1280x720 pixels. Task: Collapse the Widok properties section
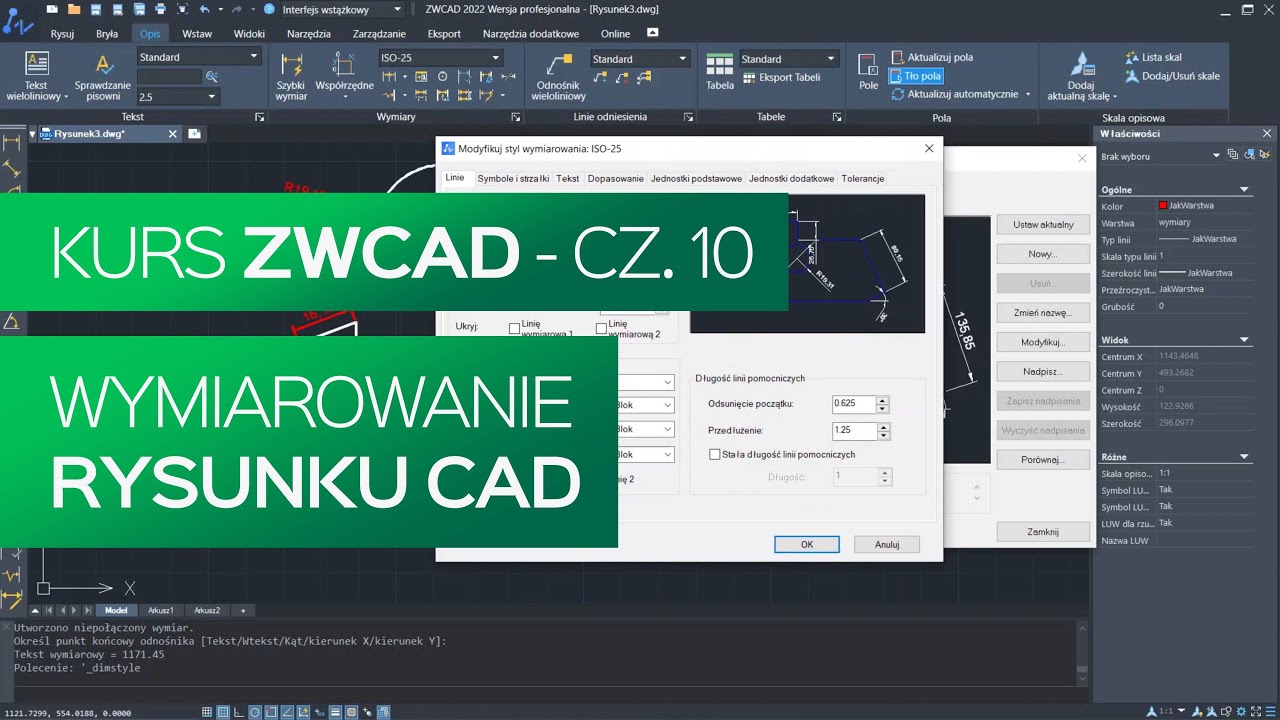[x=1245, y=340]
